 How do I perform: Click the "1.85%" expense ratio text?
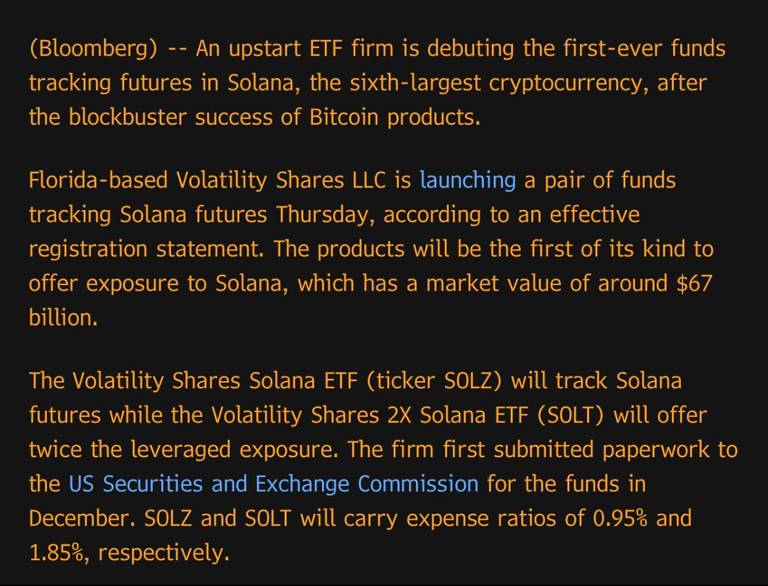point(57,553)
